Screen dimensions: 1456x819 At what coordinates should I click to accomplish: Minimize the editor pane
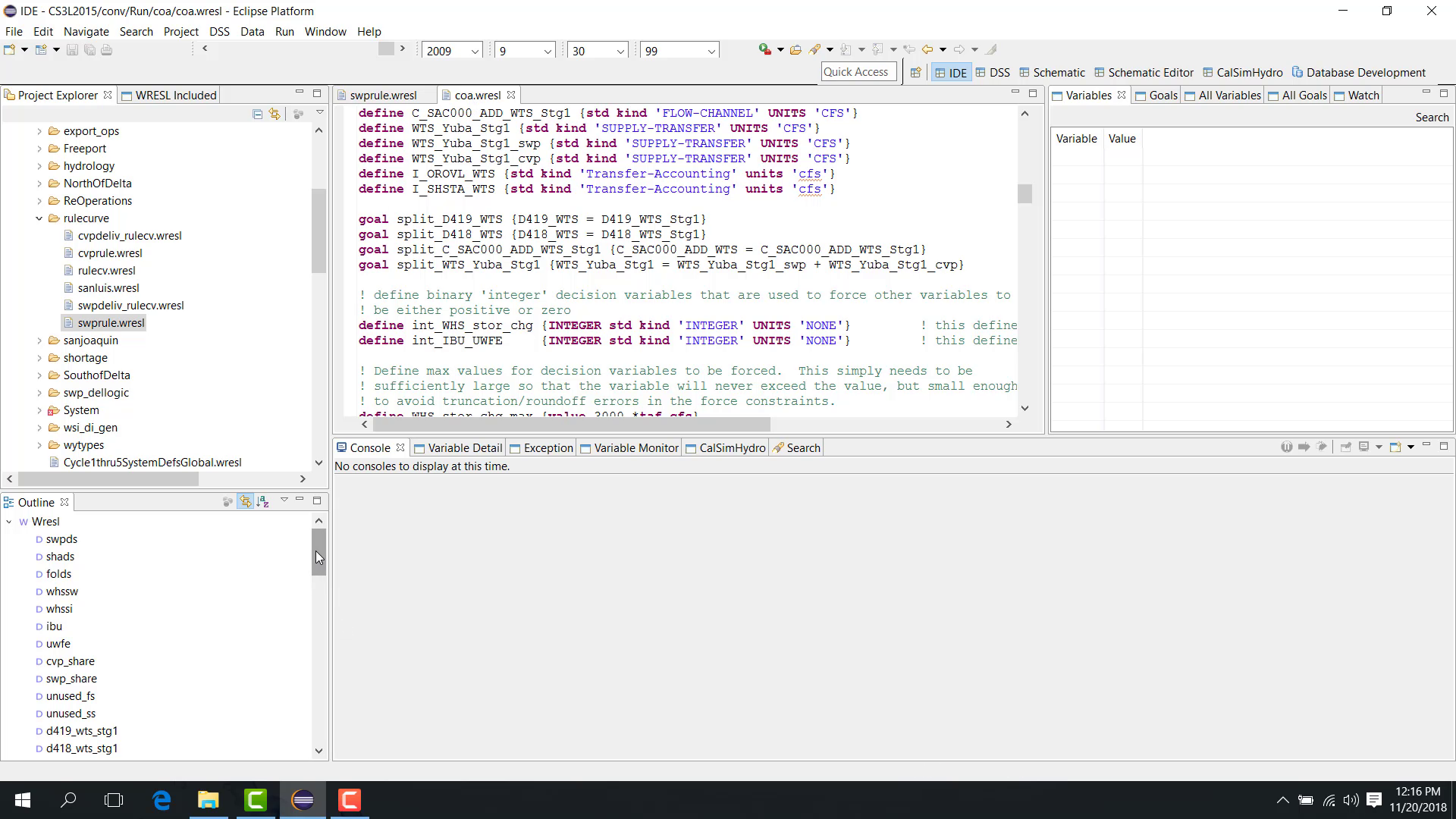click(1015, 93)
